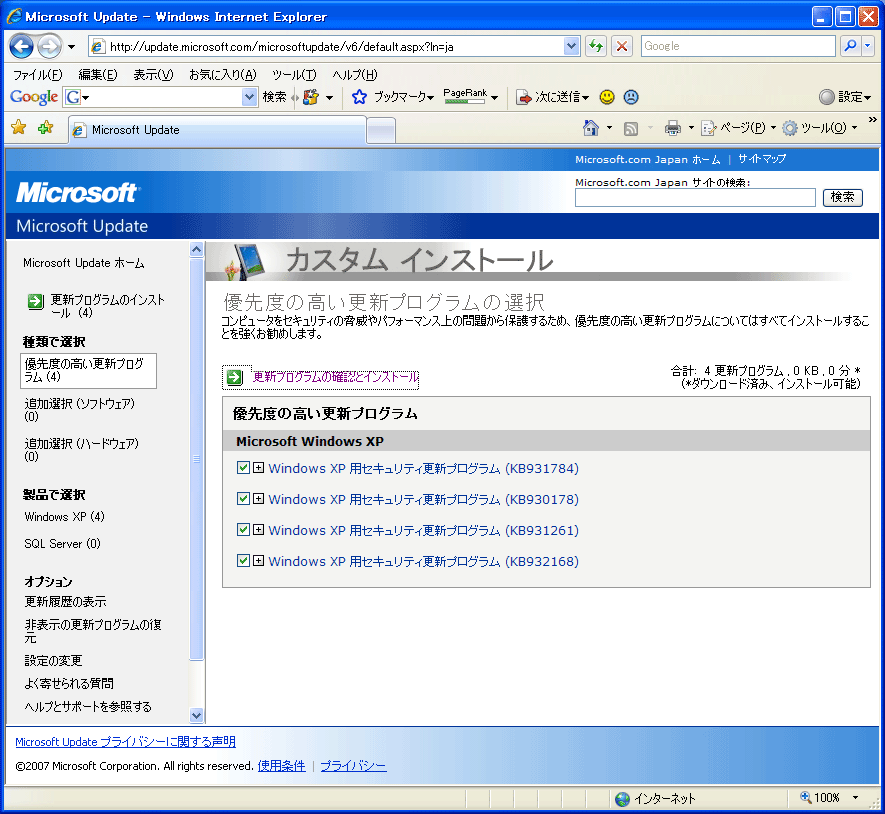
Task: Open the 表示(V) menu
Action: click(153, 75)
